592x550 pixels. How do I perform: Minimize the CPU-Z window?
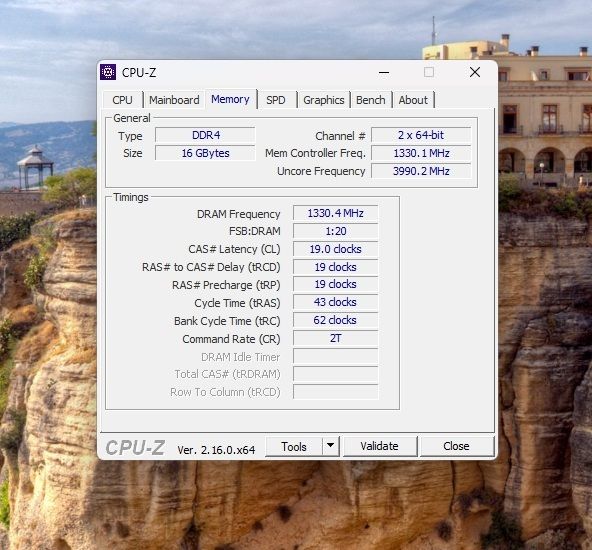(384, 72)
